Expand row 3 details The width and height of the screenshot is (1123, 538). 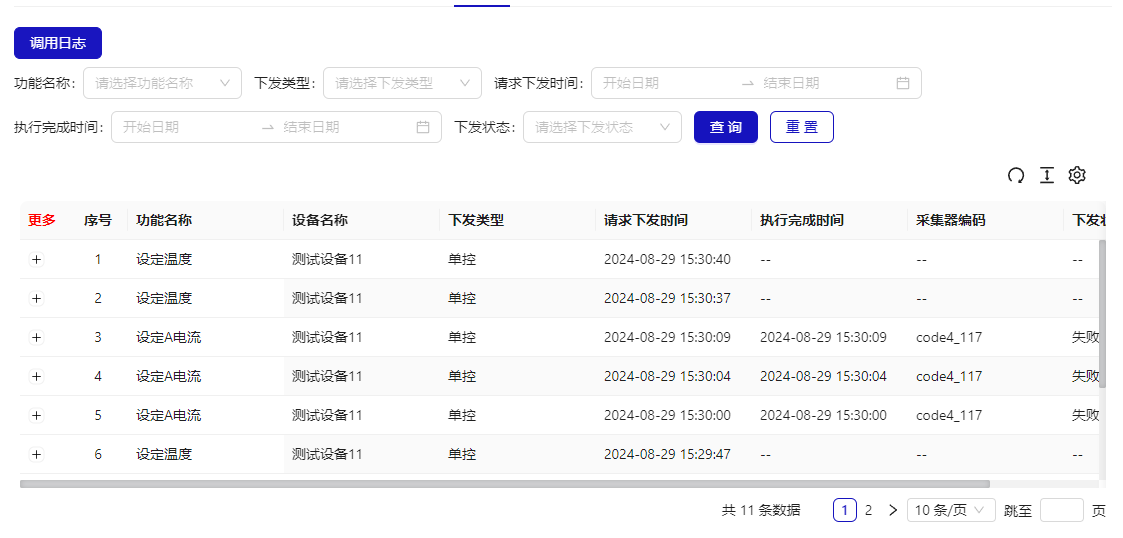(x=37, y=338)
